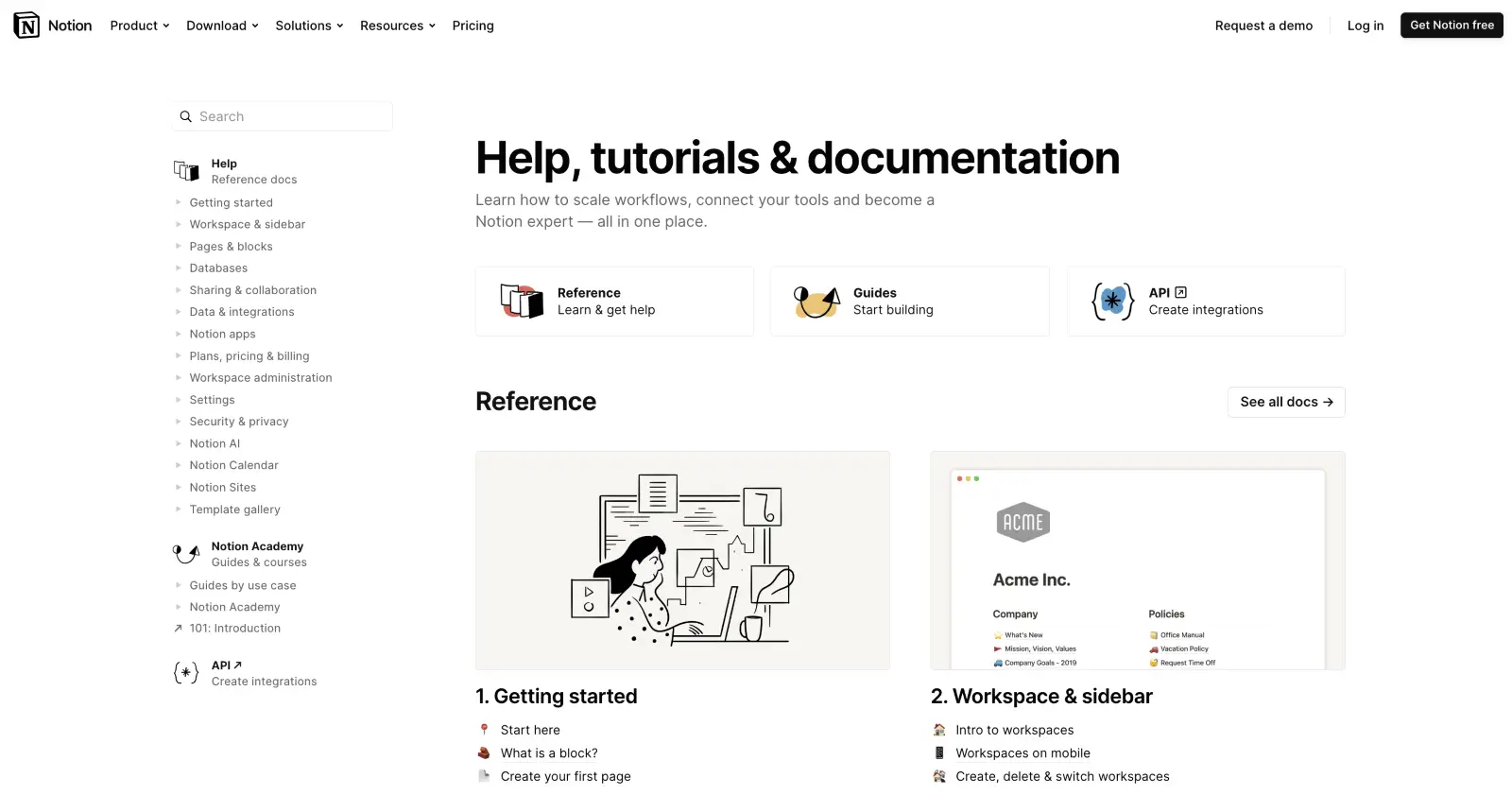The image size is (1512, 795).
Task: Click the Help Reference docs heading
Action: tap(254, 171)
